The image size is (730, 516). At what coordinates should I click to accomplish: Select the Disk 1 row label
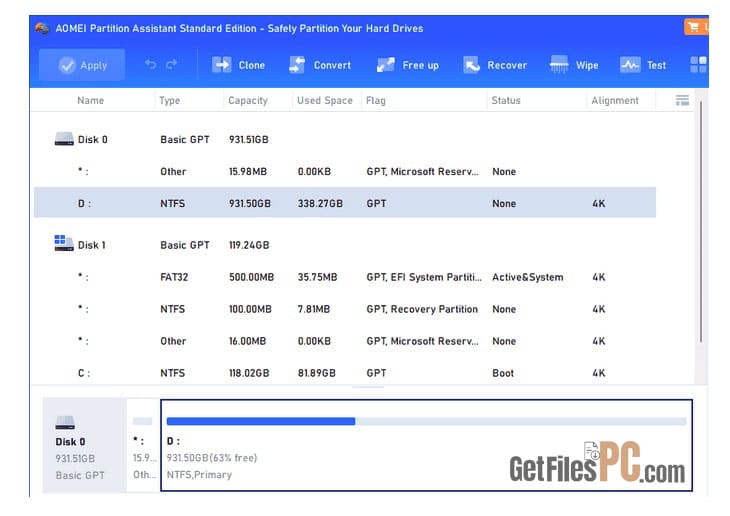pos(92,245)
